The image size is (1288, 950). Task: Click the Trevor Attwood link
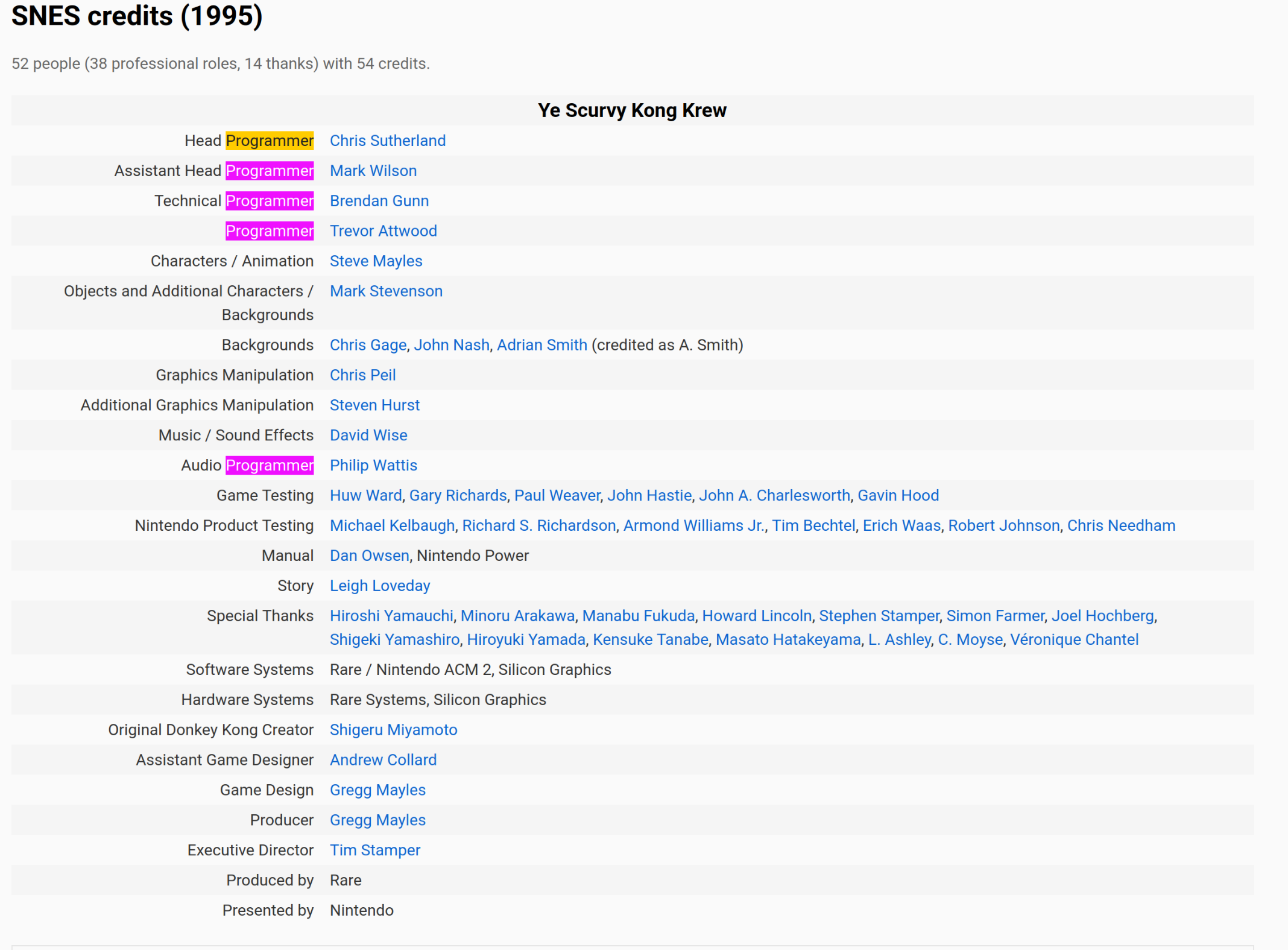[x=383, y=231]
